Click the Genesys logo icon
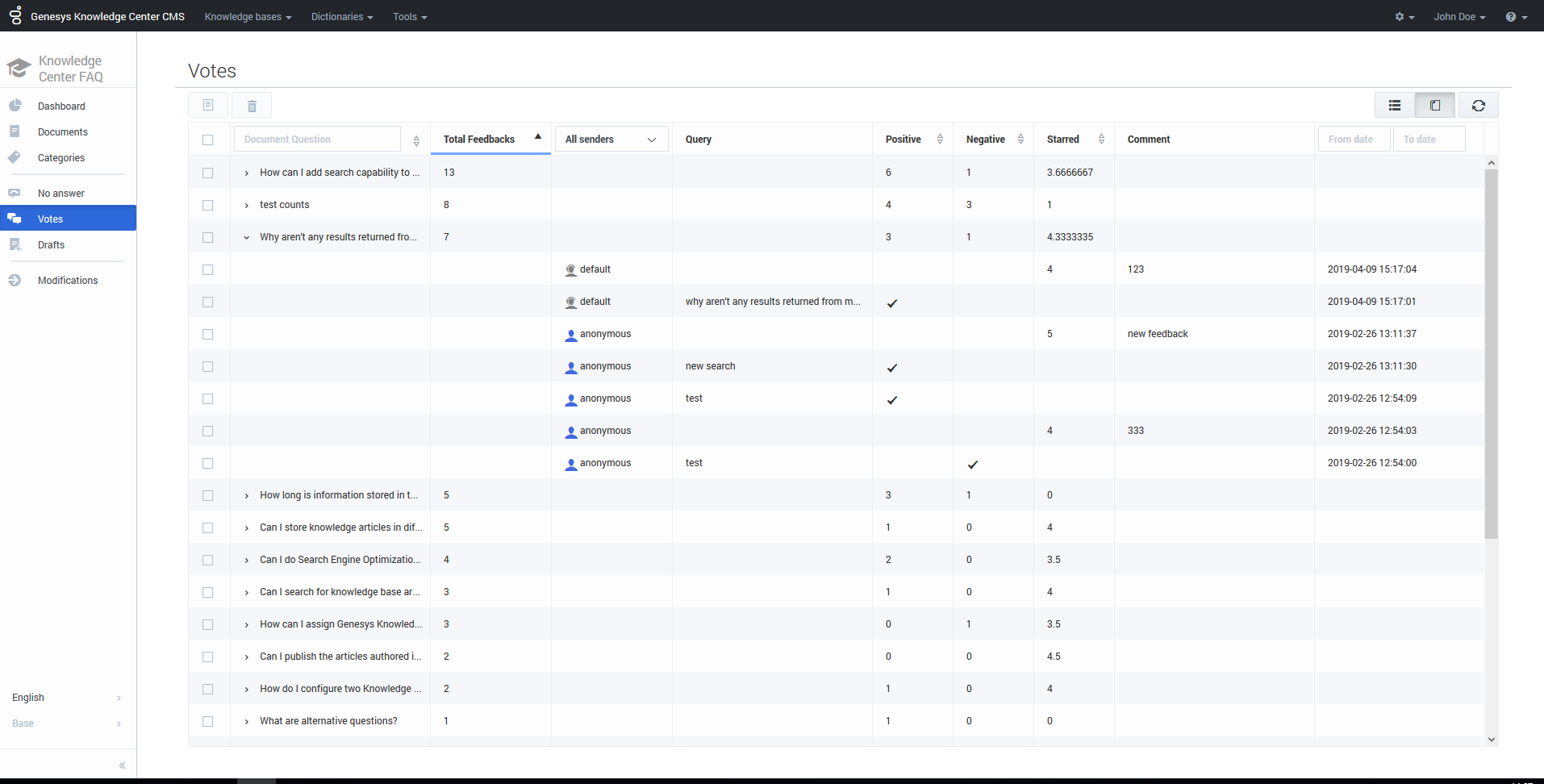The width and height of the screenshot is (1544, 784). (x=15, y=15)
